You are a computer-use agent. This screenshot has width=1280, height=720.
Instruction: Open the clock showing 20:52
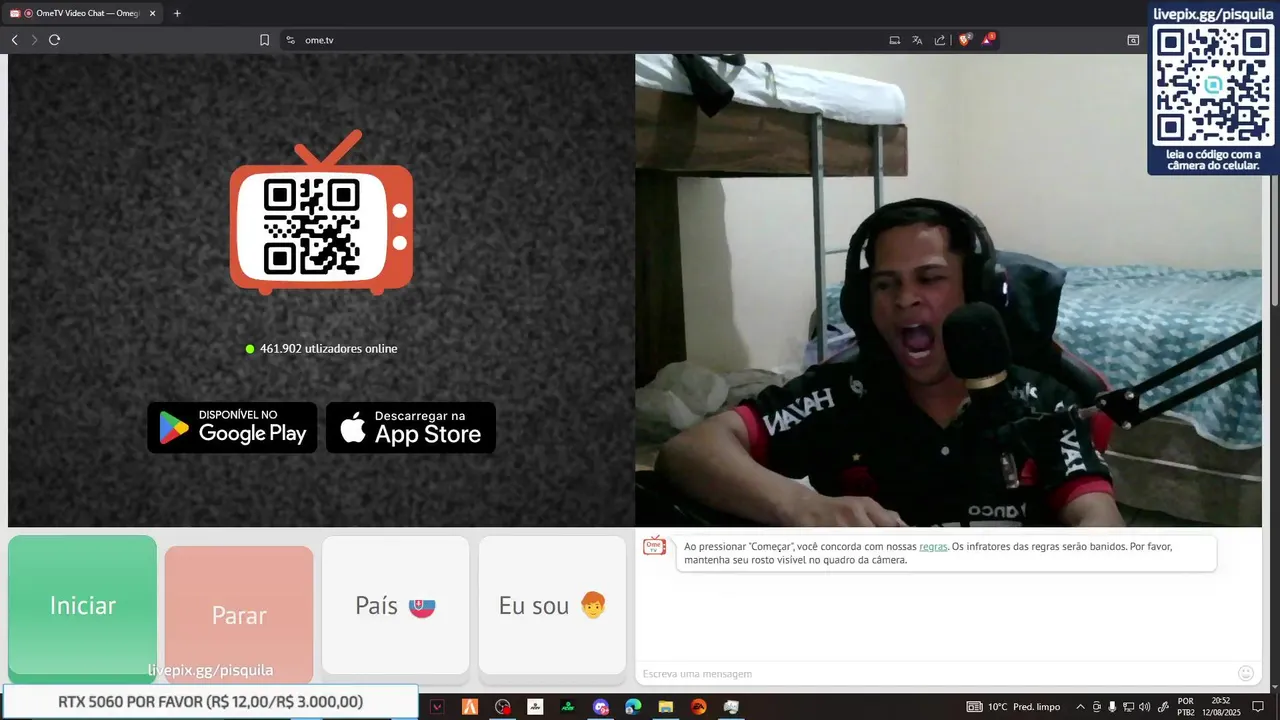(1221, 707)
